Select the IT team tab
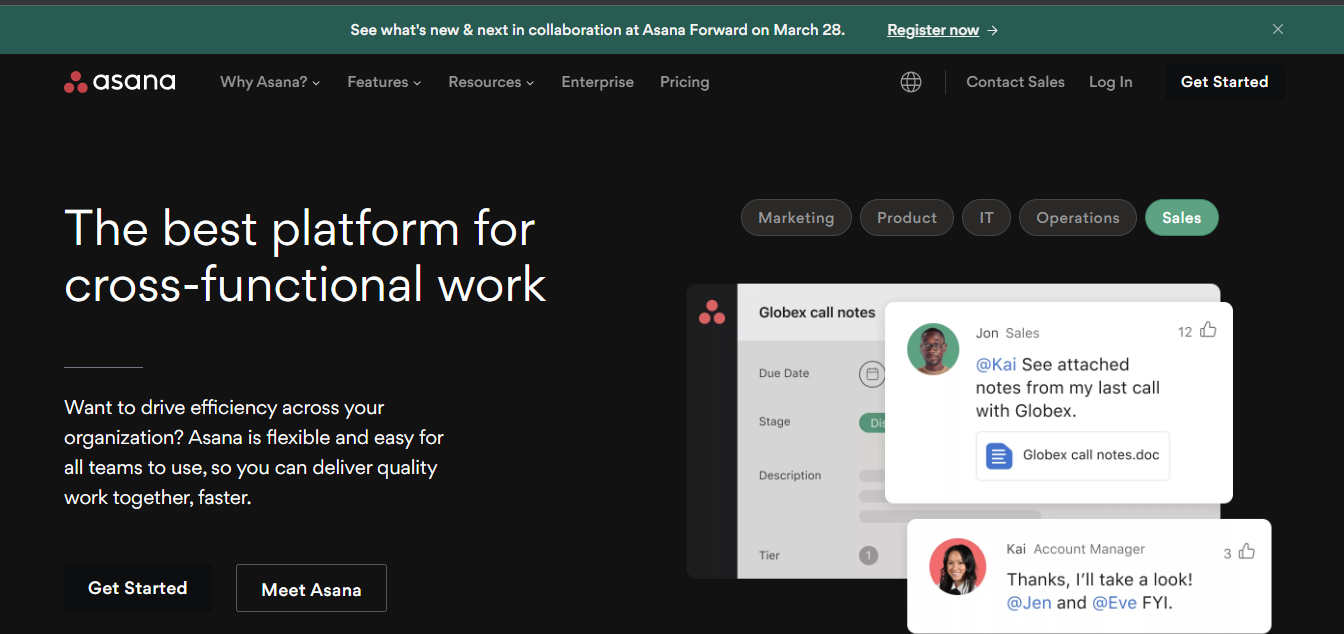This screenshot has width=1344, height=634. point(987,218)
